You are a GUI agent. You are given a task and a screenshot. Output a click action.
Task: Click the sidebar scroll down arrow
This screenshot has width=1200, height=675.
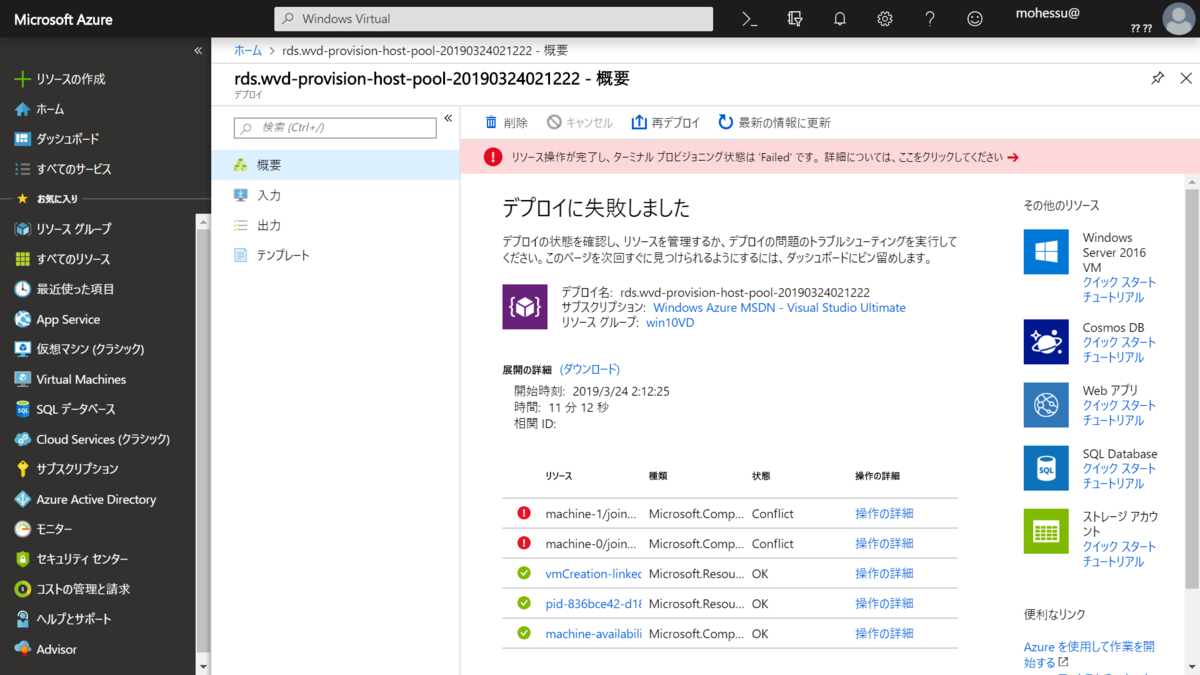pyautogui.click(x=203, y=666)
